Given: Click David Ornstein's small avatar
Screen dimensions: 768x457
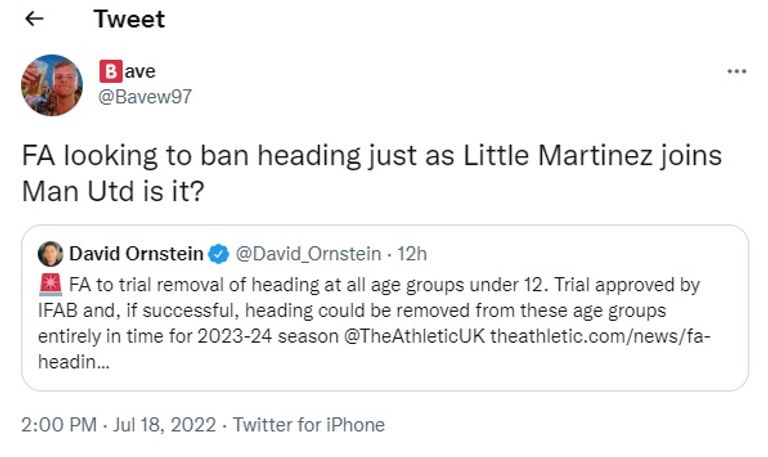Looking at the screenshot, I should [49, 252].
